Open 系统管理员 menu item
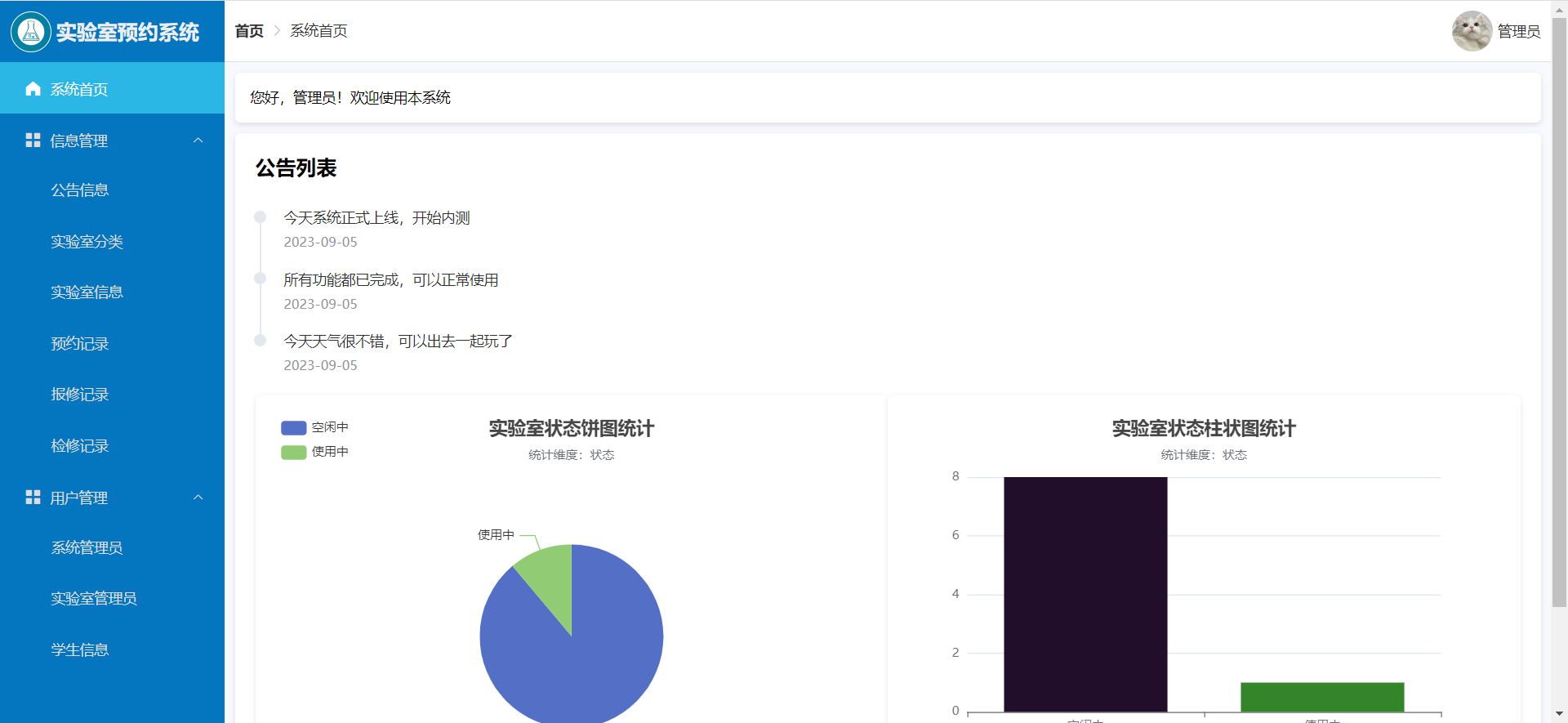Image resolution: width=1568 pixels, height=723 pixels. (112, 548)
